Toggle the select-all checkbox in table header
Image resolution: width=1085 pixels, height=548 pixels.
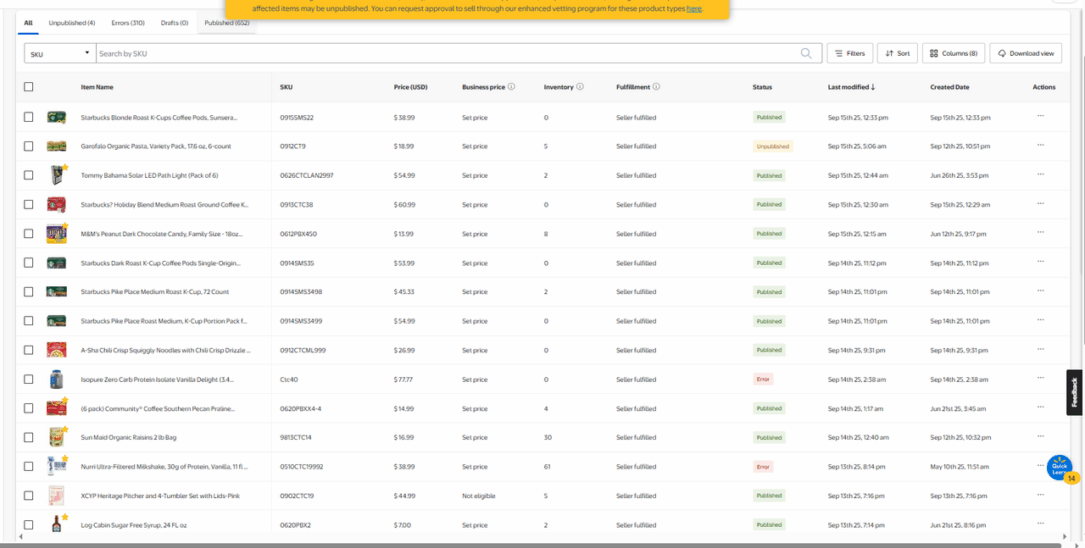tap(29, 87)
